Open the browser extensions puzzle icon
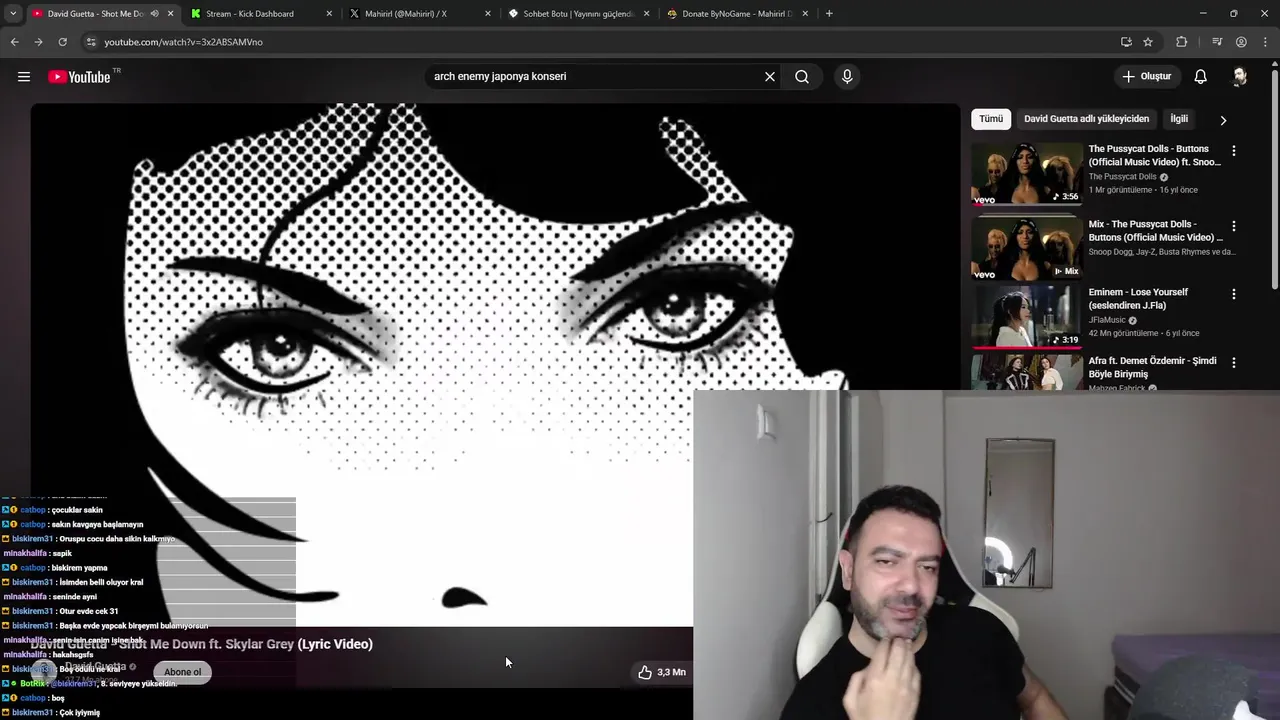Image resolution: width=1280 pixels, height=720 pixels. 1182,42
